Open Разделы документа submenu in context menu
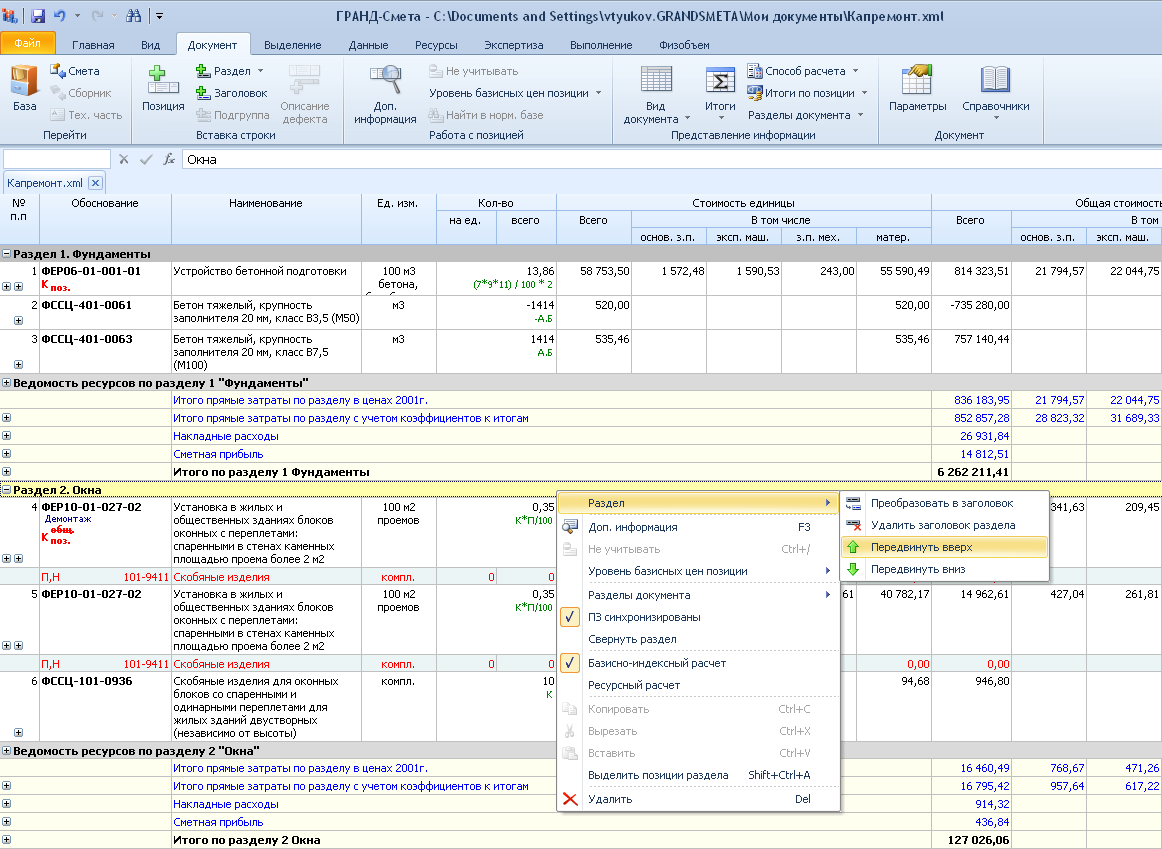Viewport: 1162px width, 849px height. pos(698,595)
